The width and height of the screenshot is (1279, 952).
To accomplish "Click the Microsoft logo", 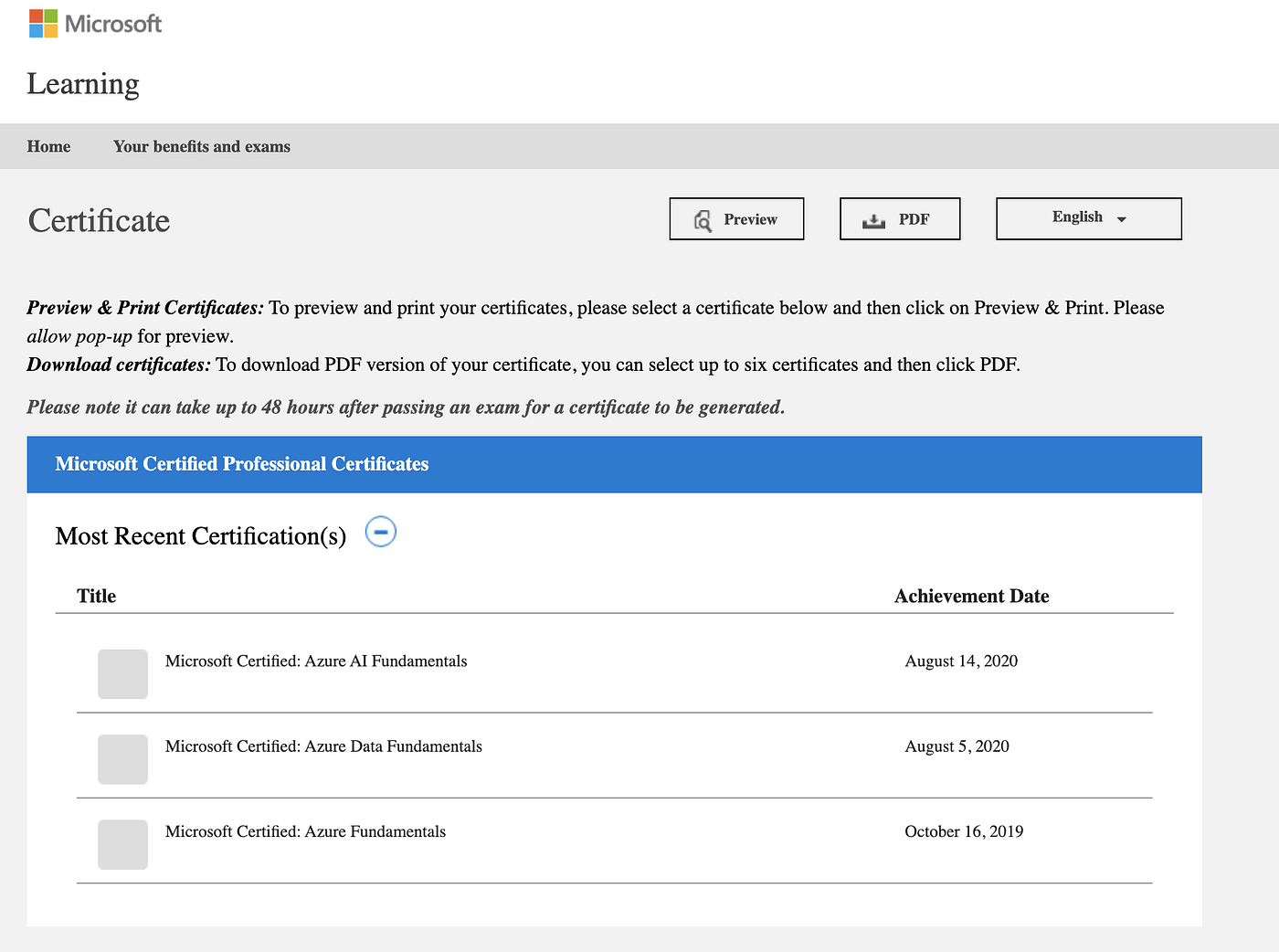I will tap(95, 24).
